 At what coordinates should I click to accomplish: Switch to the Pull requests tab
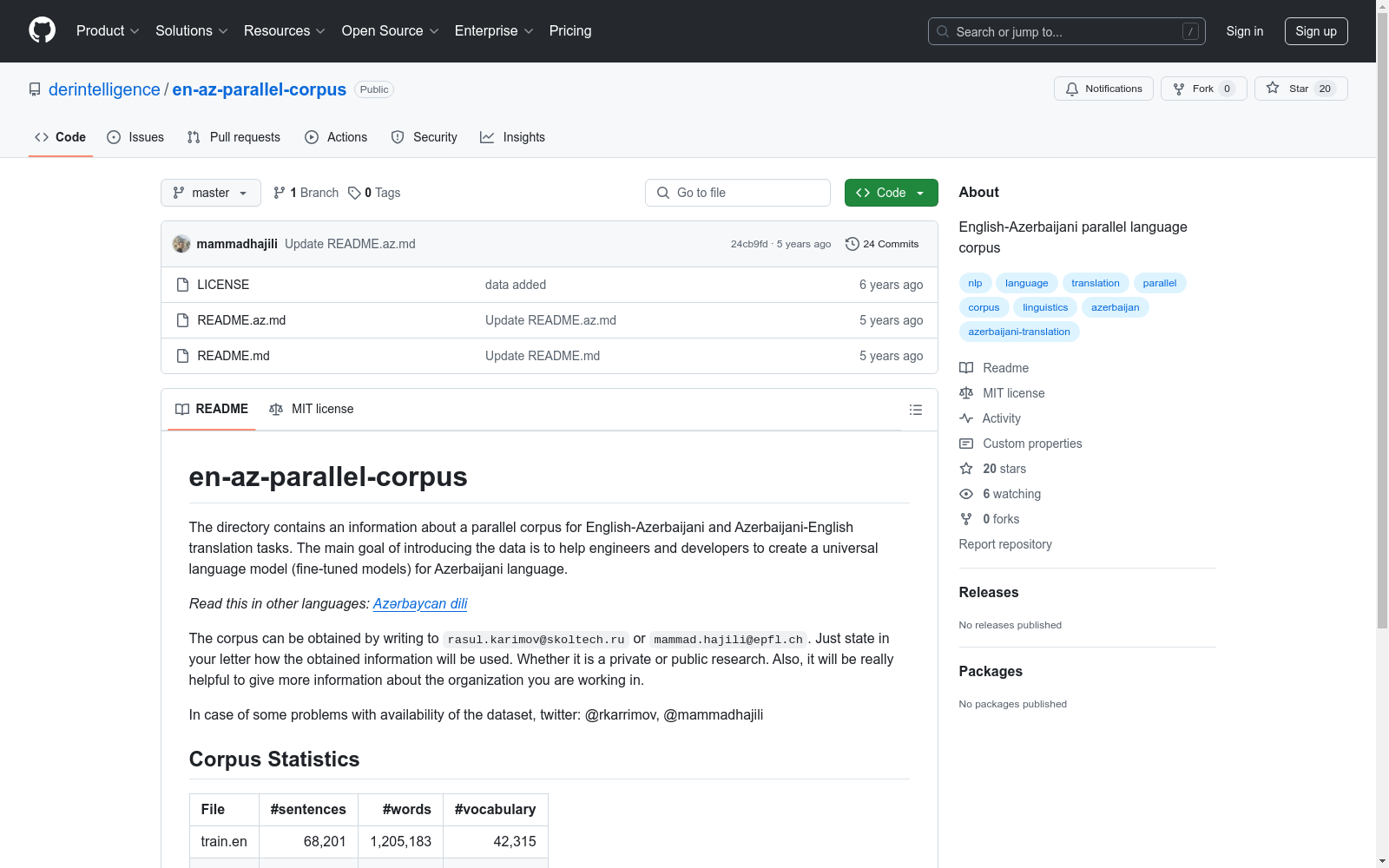tap(234, 137)
